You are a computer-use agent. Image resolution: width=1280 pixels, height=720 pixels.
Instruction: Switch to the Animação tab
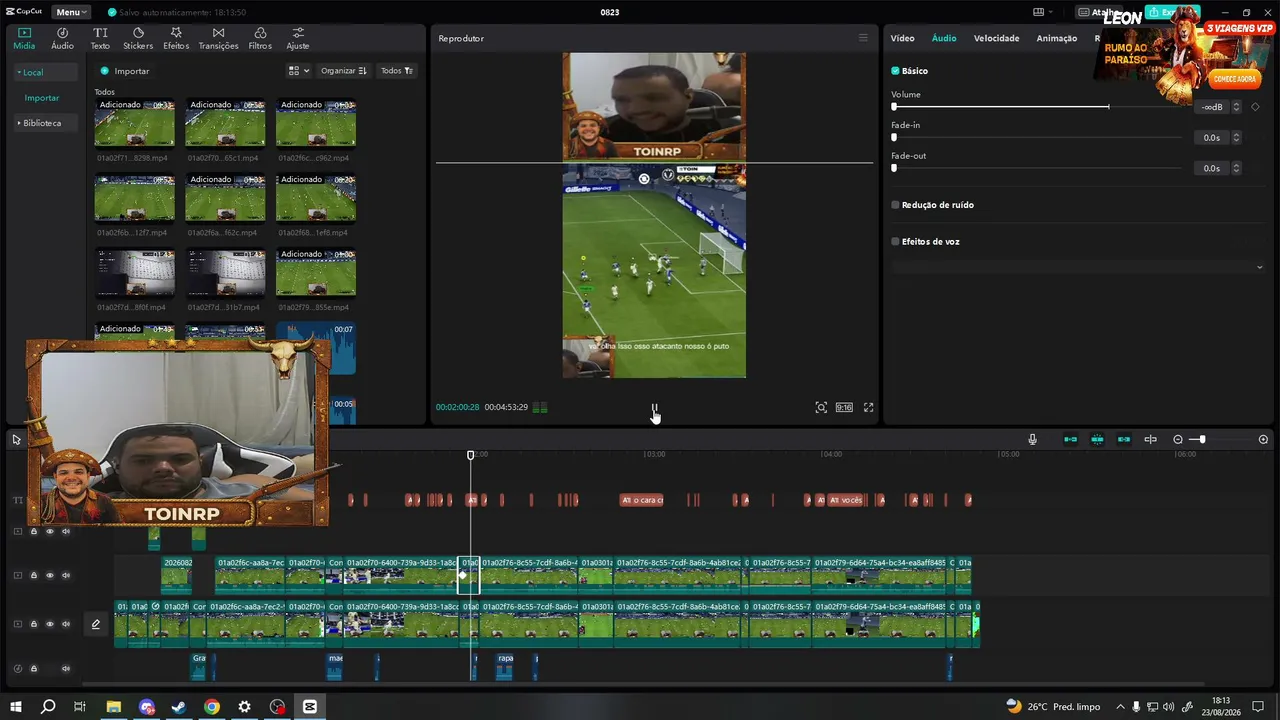tap(1056, 38)
